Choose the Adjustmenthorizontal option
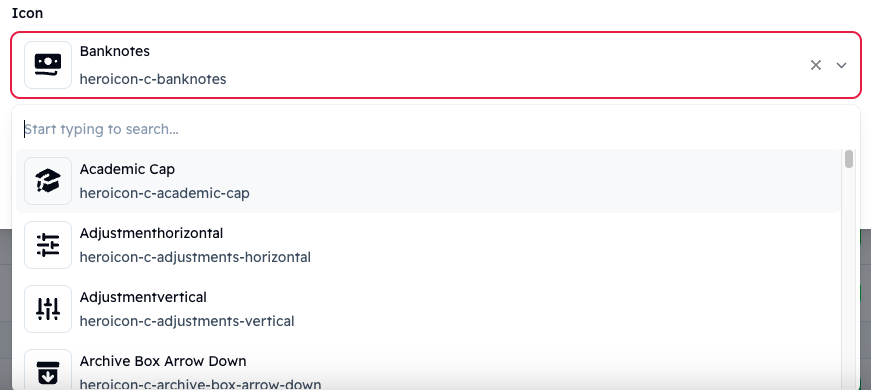The image size is (871, 390). pyautogui.click(x=428, y=245)
